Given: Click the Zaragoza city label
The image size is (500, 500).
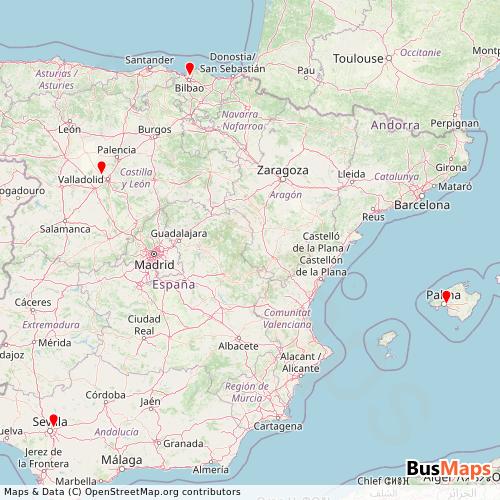Looking at the screenshot, I should [x=283, y=170].
